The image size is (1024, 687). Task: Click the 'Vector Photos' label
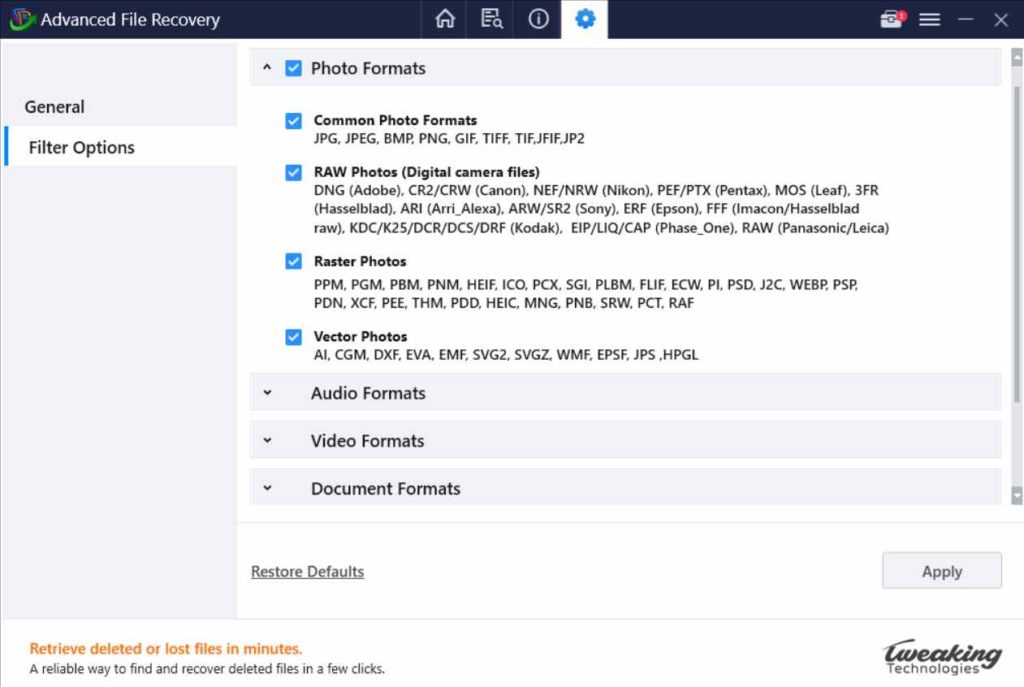pyautogui.click(x=360, y=336)
